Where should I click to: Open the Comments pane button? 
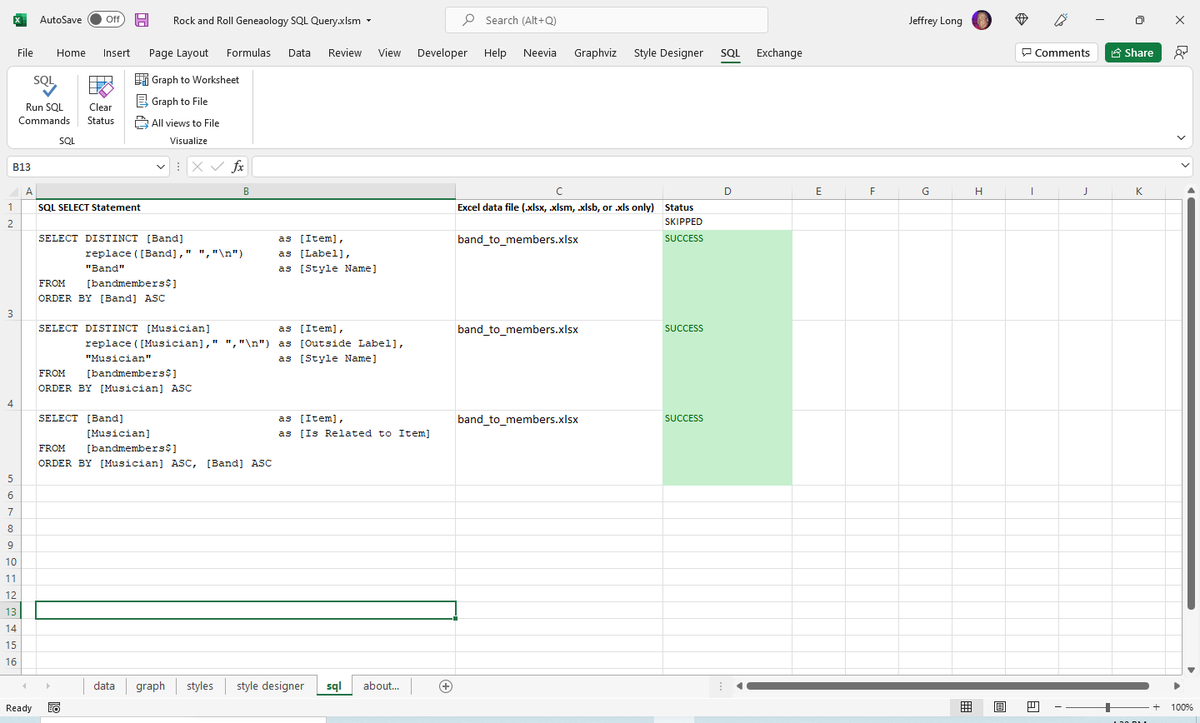click(x=1055, y=53)
